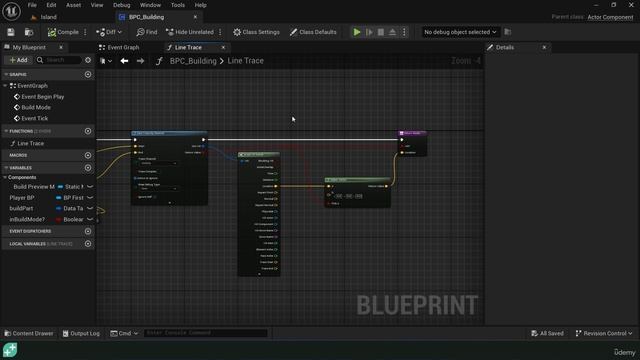Add new graph with plus icon

[x=88, y=74]
